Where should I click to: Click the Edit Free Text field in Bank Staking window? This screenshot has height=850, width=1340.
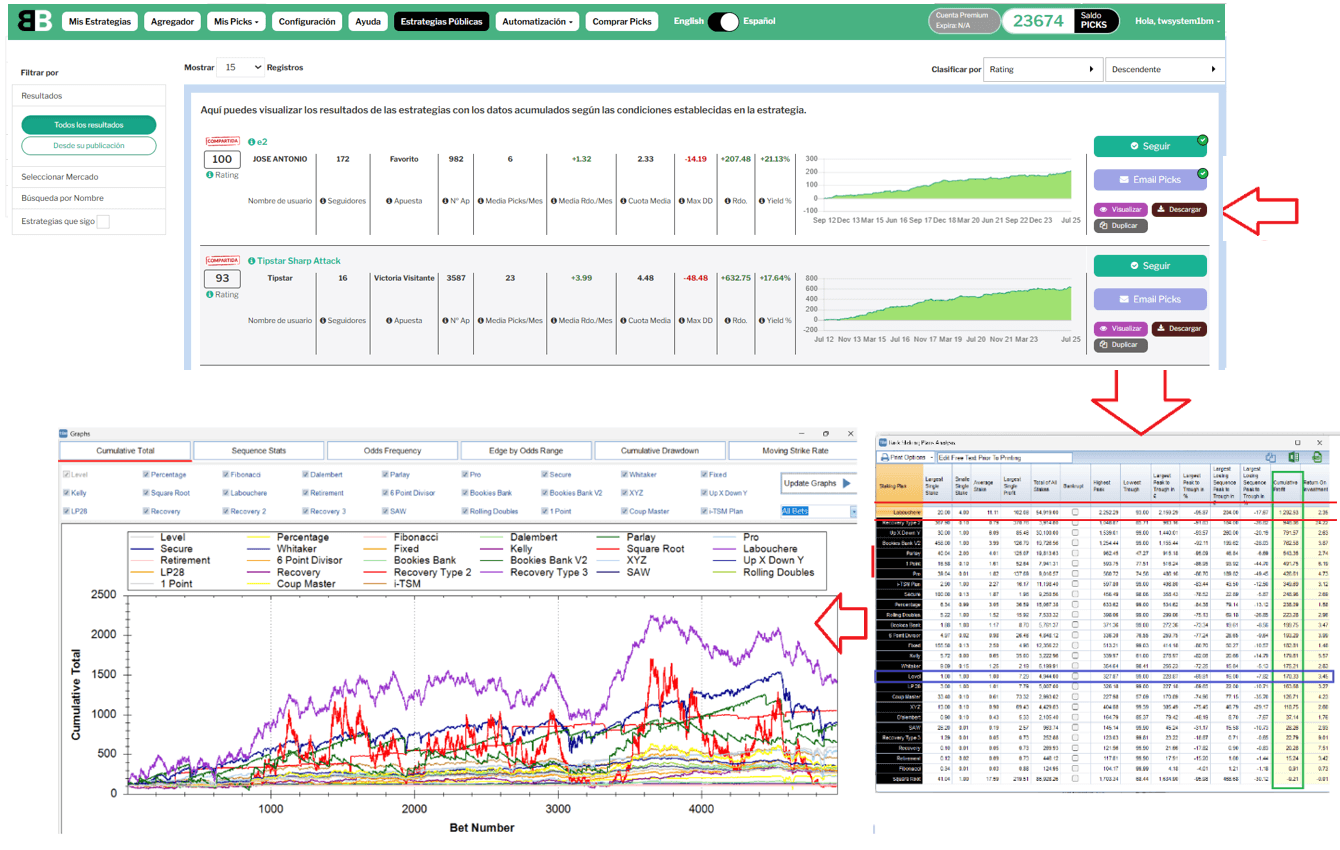1003,457
